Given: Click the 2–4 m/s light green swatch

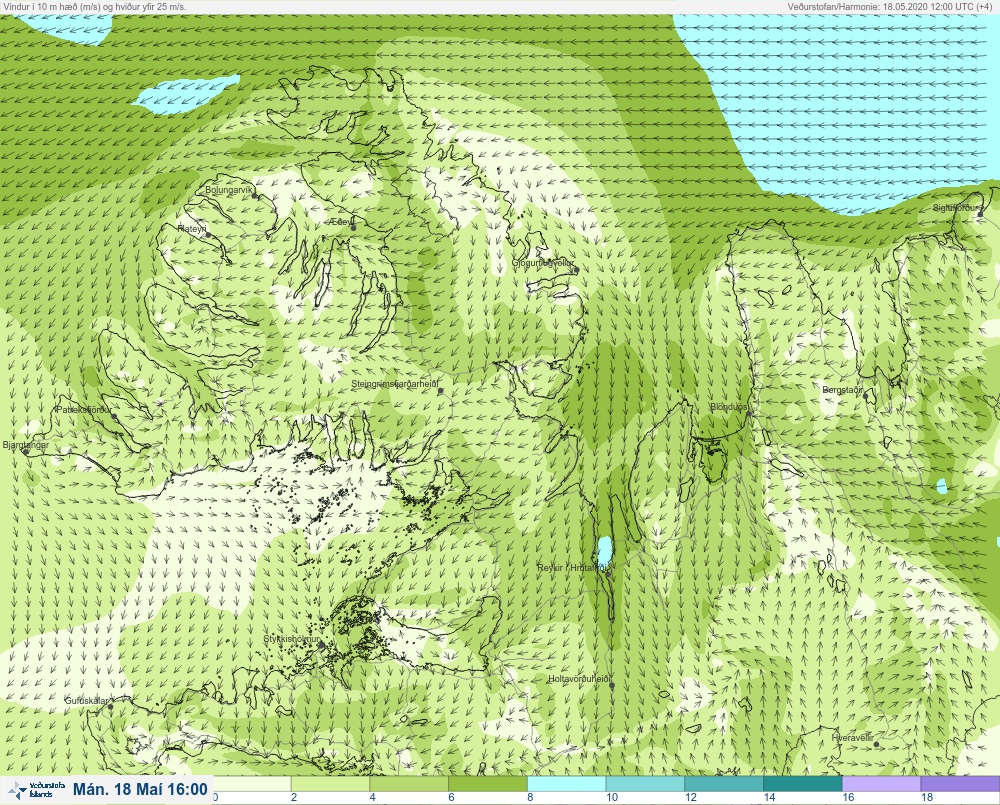Looking at the screenshot, I should [x=330, y=783].
